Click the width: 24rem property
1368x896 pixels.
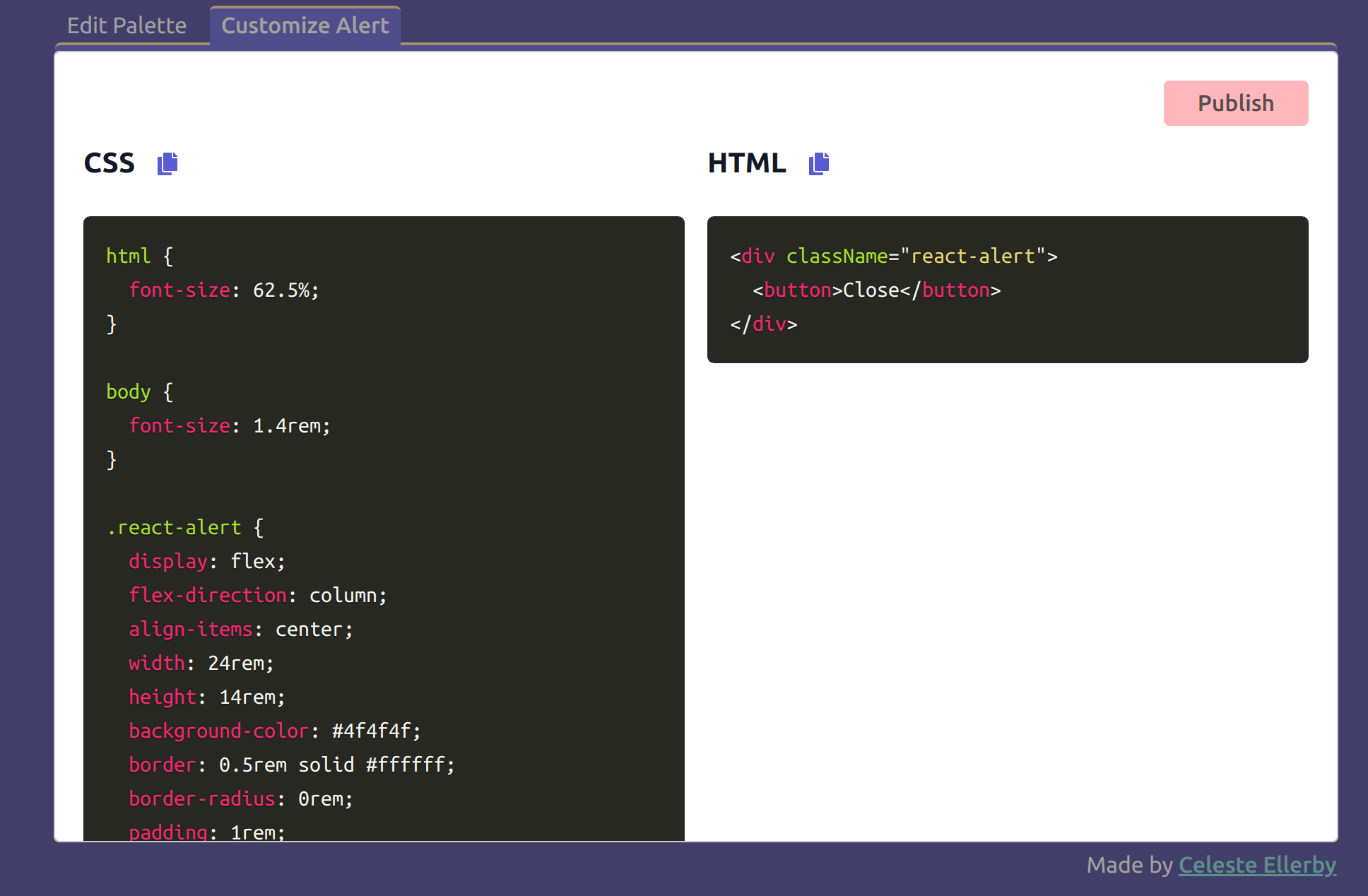click(201, 663)
